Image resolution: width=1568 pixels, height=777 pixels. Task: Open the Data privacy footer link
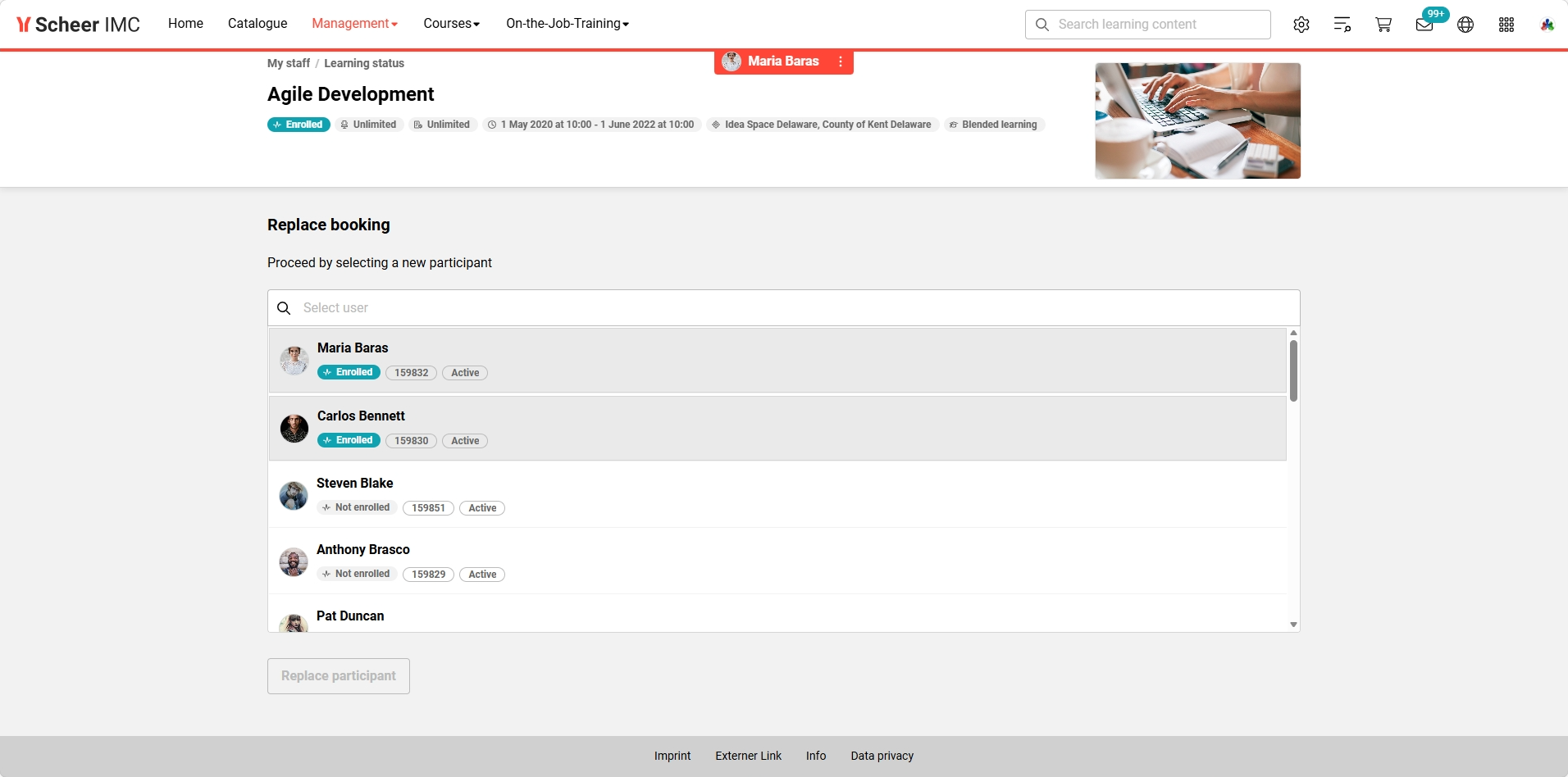point(882,756)
